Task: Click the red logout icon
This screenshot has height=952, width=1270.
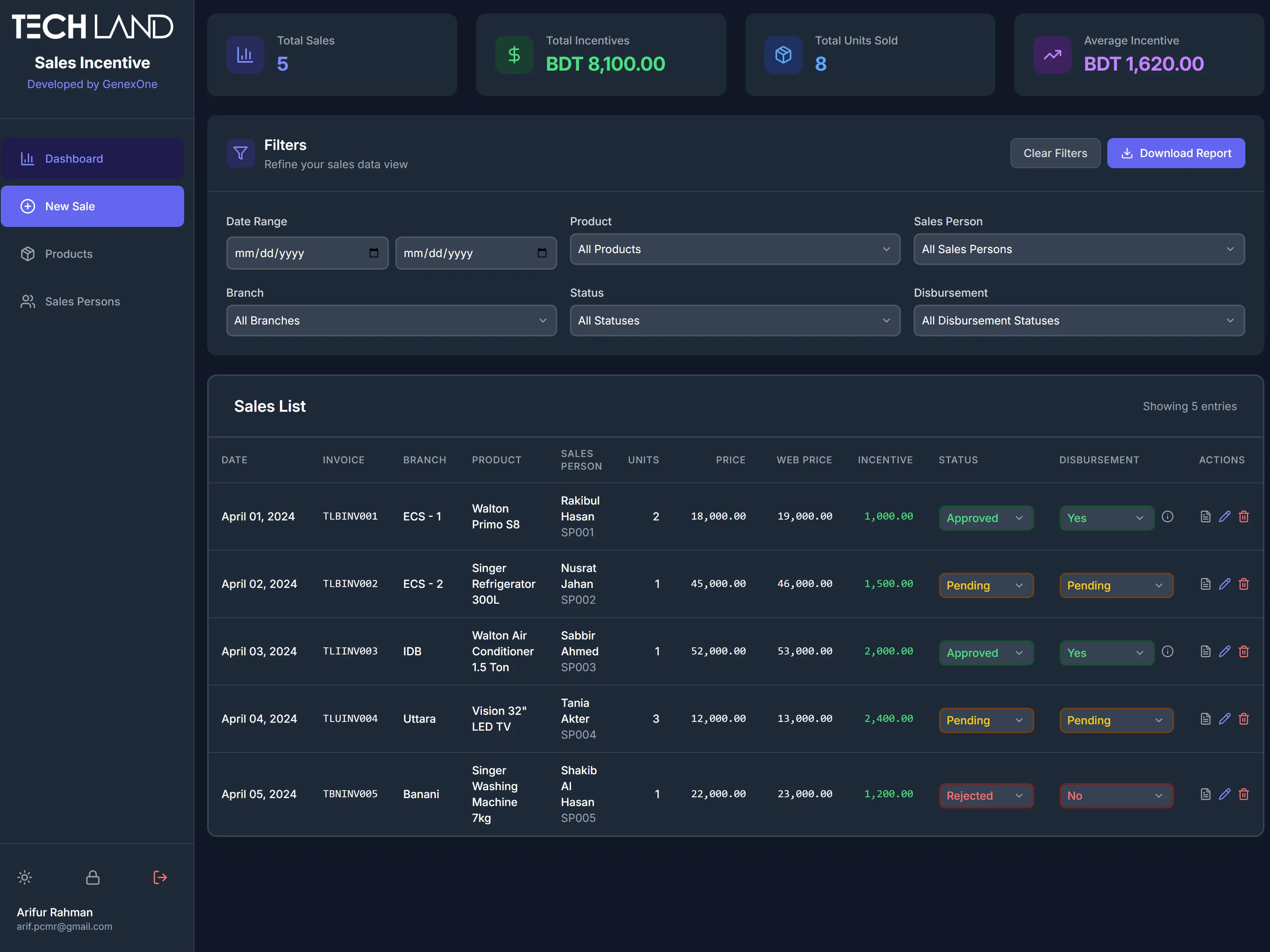Action: tap(160, 877)
